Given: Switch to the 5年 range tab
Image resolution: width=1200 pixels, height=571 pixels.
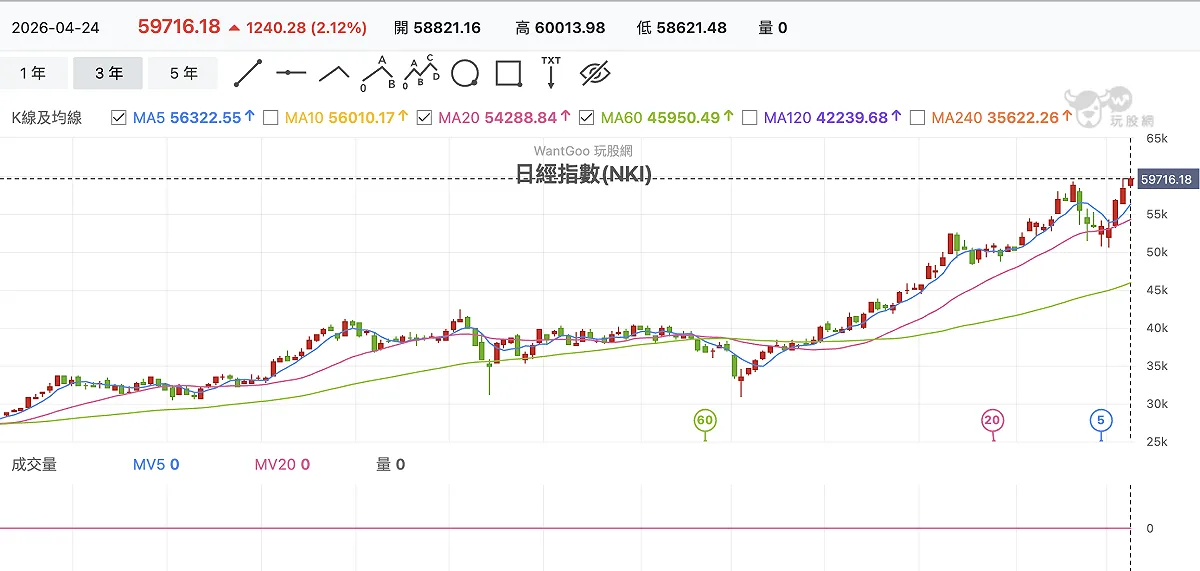Looking at the screenshot, I should 184,73.
